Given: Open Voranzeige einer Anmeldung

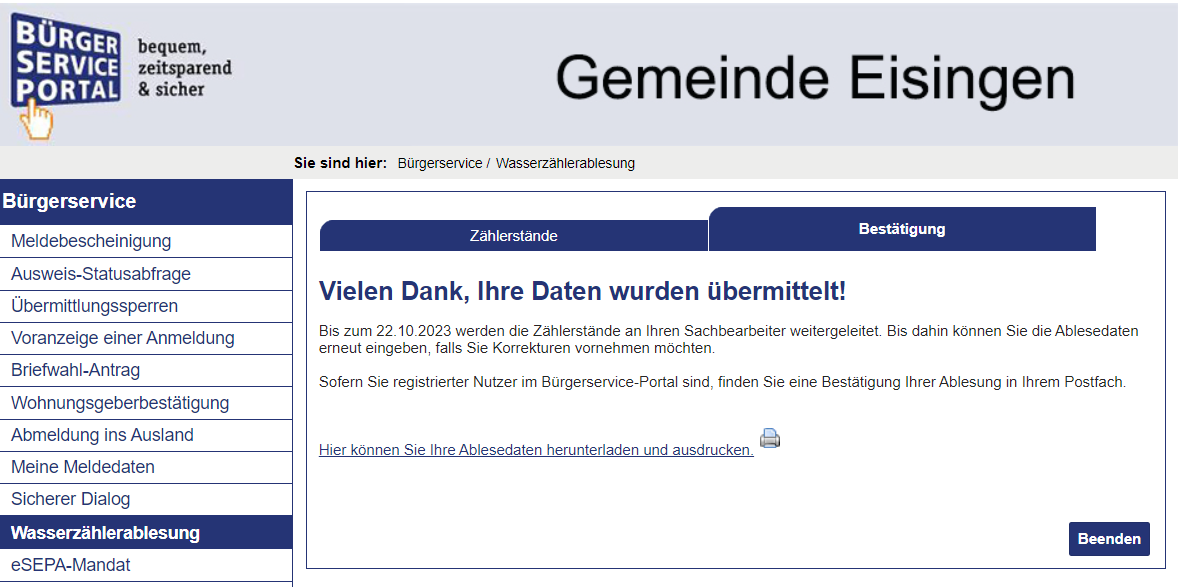Looking at the screenshot, I should click(x=122, y=338).
